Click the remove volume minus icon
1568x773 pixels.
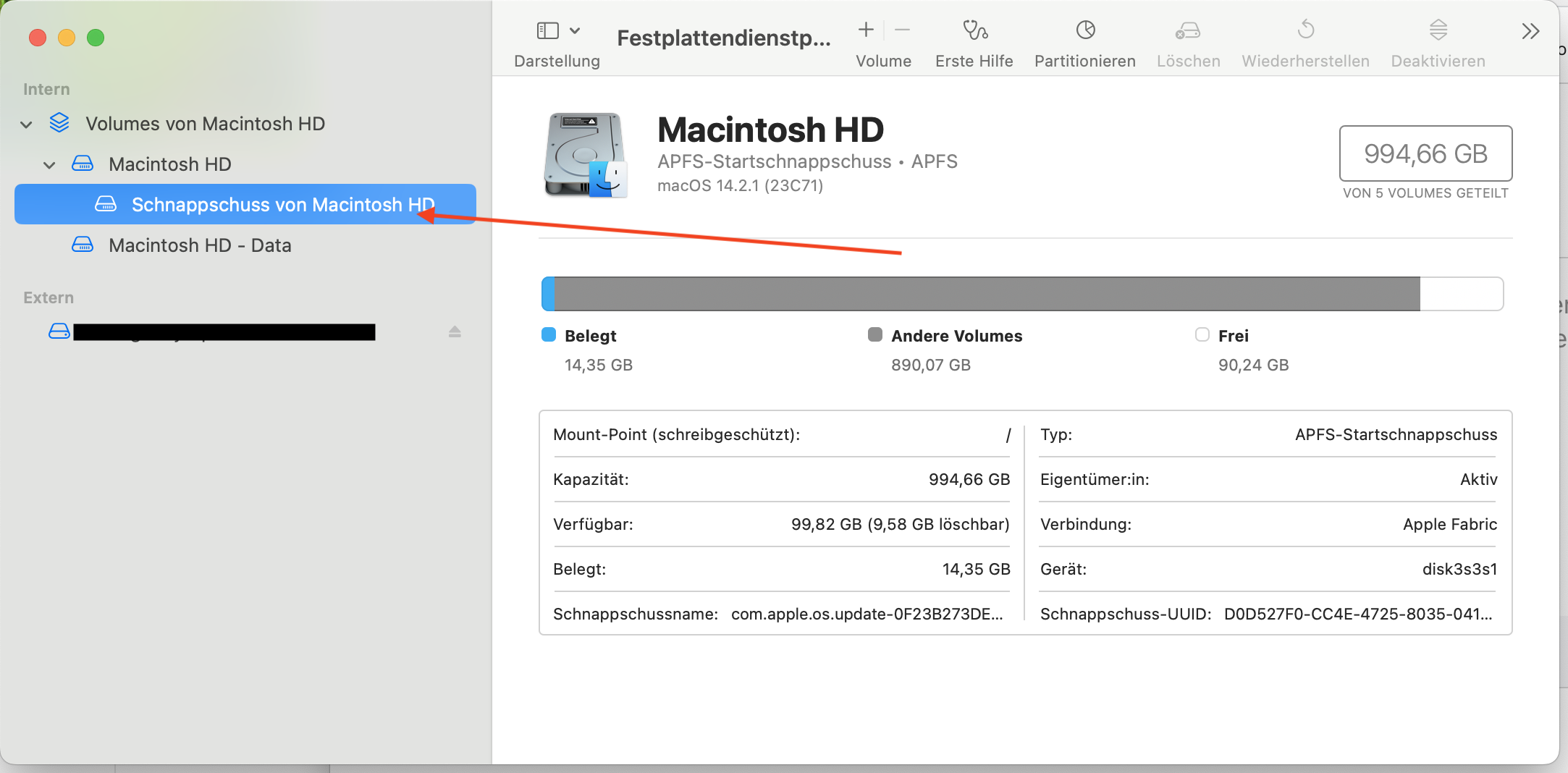point(902,30)
